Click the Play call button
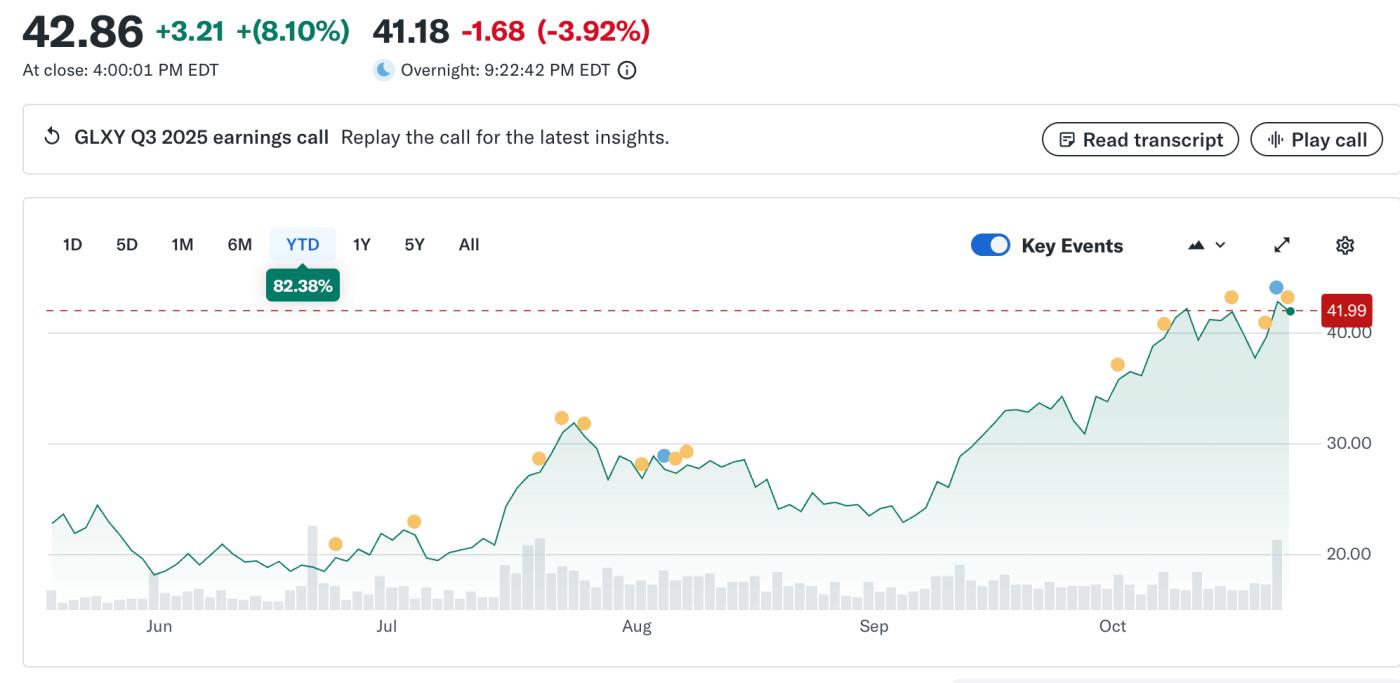This screenshot has height=683, width=1400. [1316, 139]
